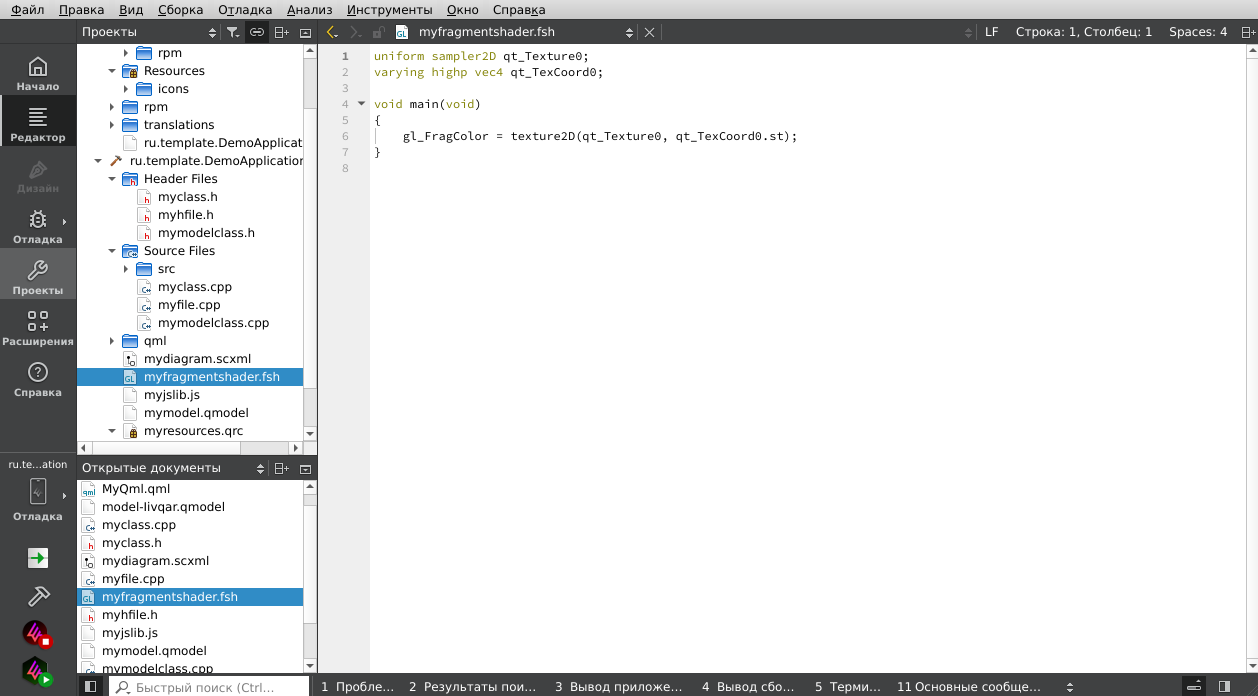Viewport: 1258px width, 696px height.
Task: Open the Открытые документы panel dropdown
Action: [x=261, y=468]
